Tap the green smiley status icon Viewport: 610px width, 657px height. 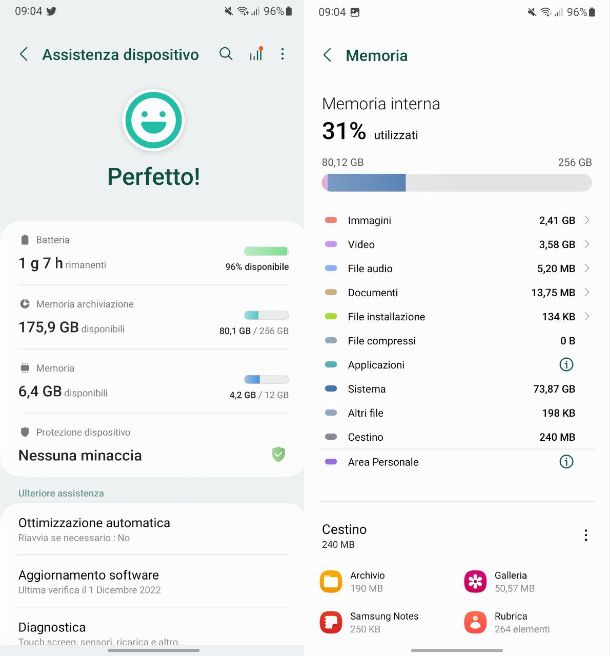coord(153,120)
